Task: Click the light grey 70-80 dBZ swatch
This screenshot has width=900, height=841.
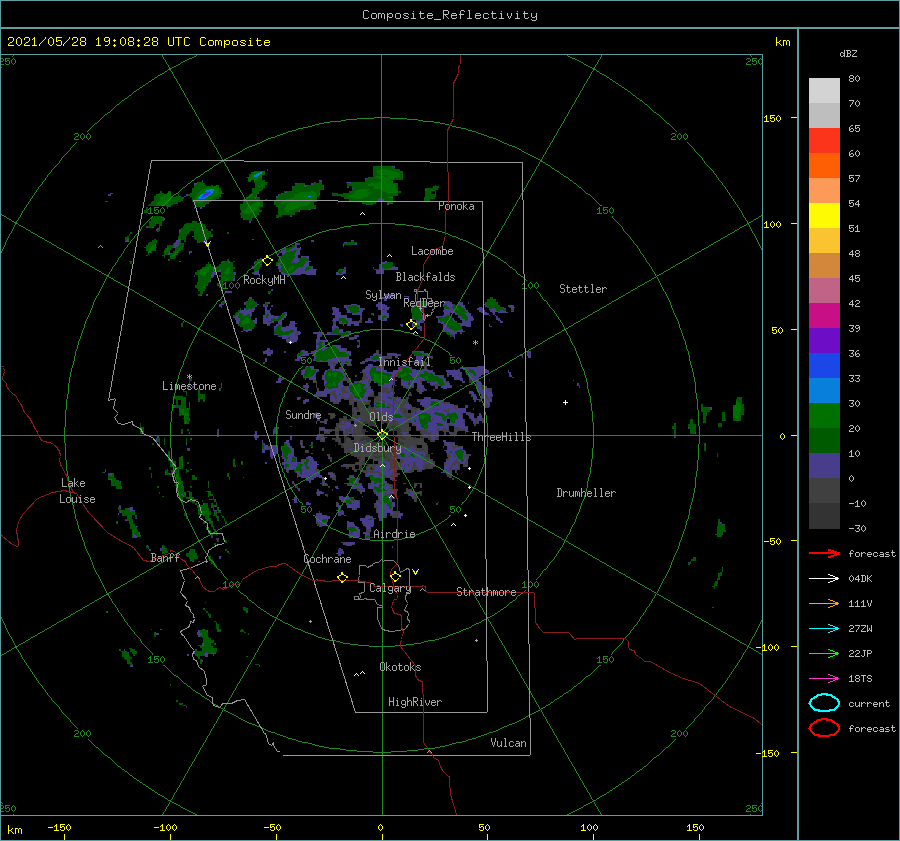Action: click(x=824, y=91)
